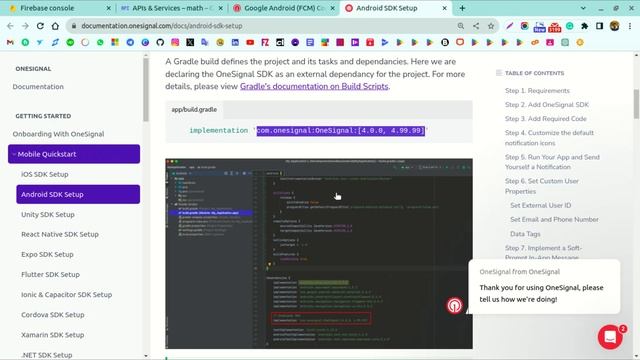The image size is (640, 360).
Task: Open Gradle's documentation on Build Scripts link
Action: click(x=314, y=87)
